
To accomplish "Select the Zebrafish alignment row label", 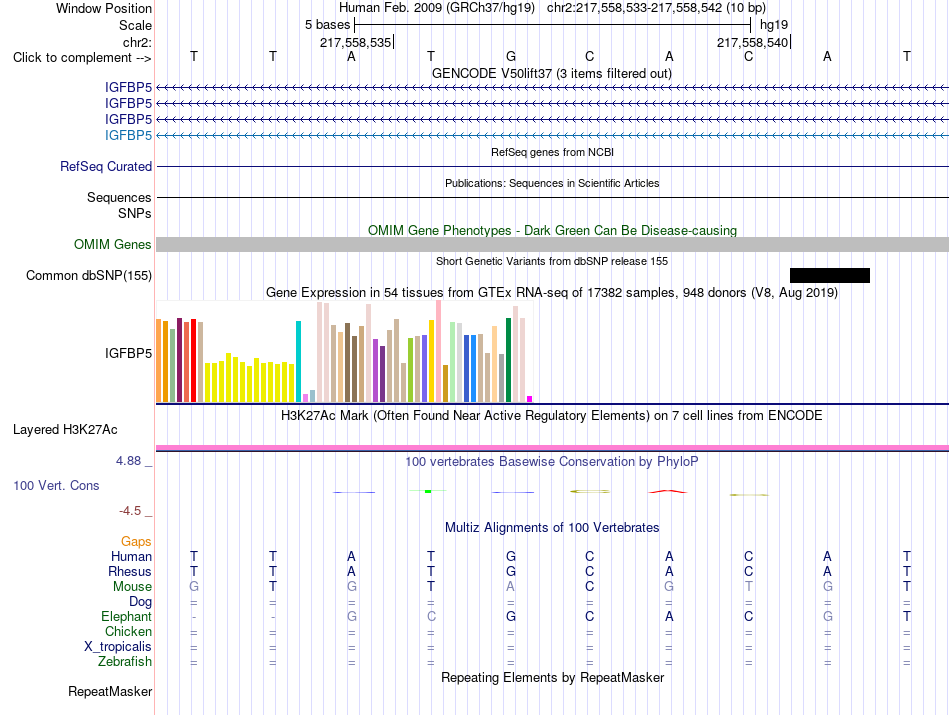I will [125, 662].
